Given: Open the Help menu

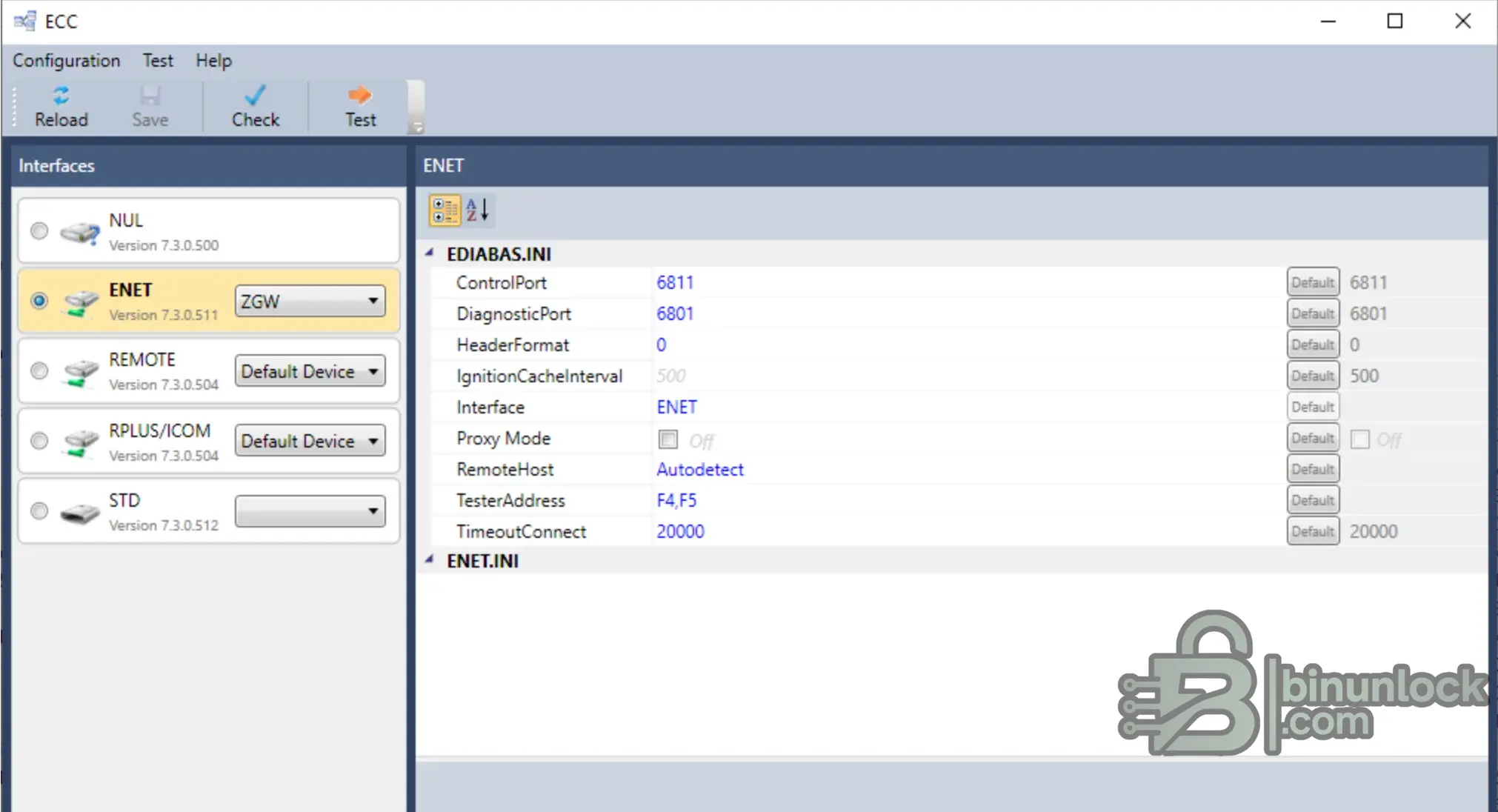Looking at the screenshot, I should [213, 61].
